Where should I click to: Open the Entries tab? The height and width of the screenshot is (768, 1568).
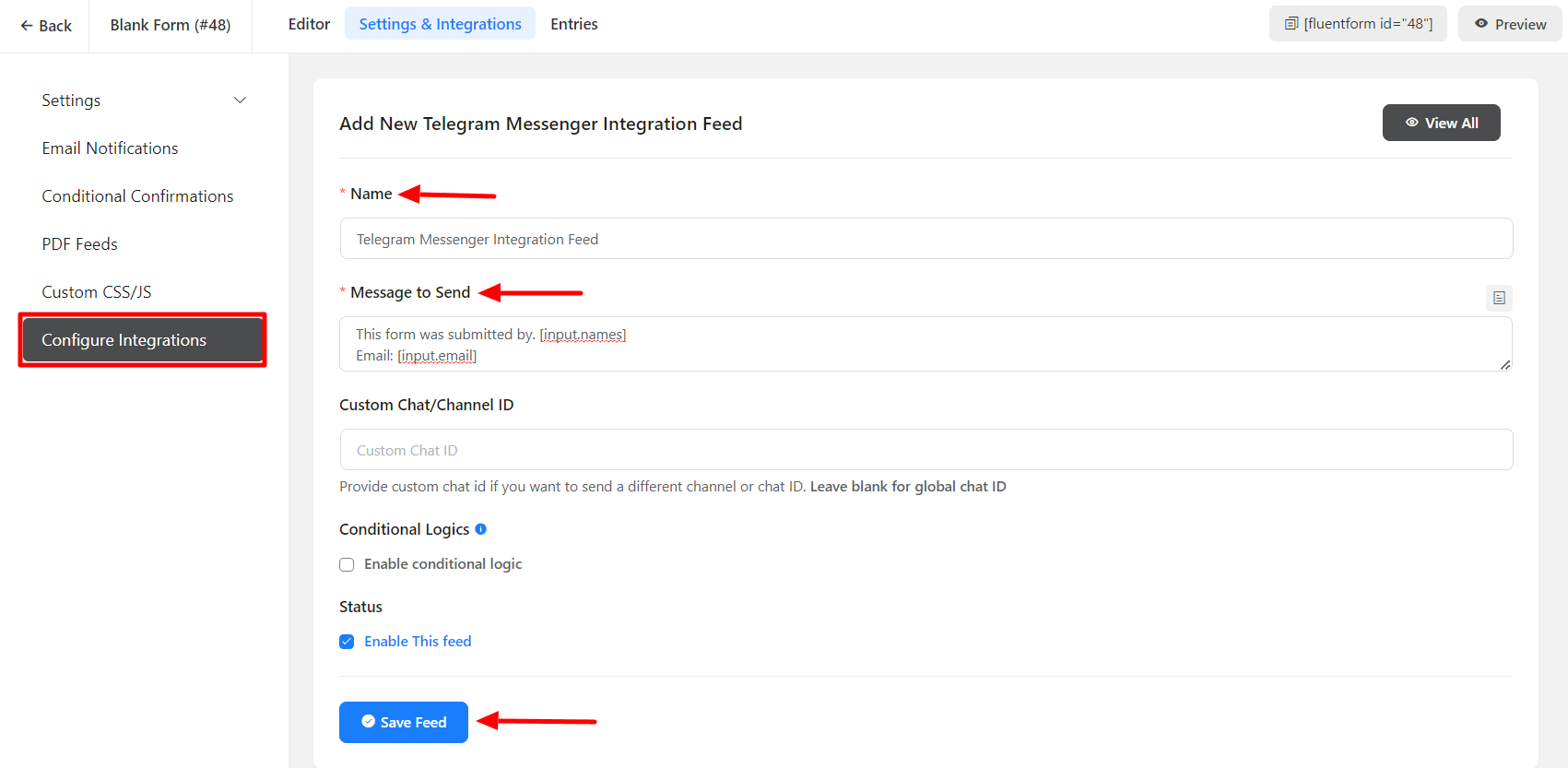coord(573,24)
